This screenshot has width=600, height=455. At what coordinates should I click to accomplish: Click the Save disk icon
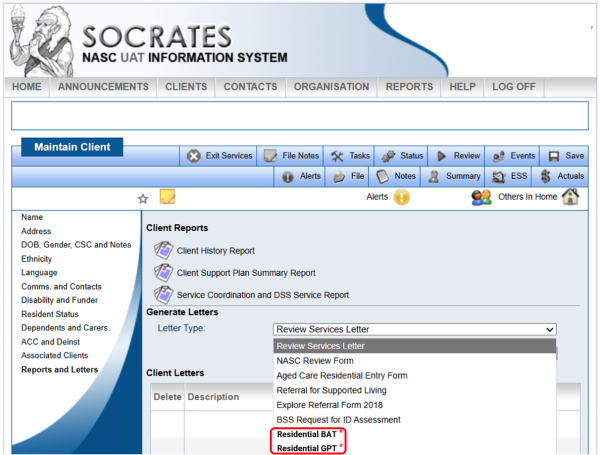(x=554, y=156)
